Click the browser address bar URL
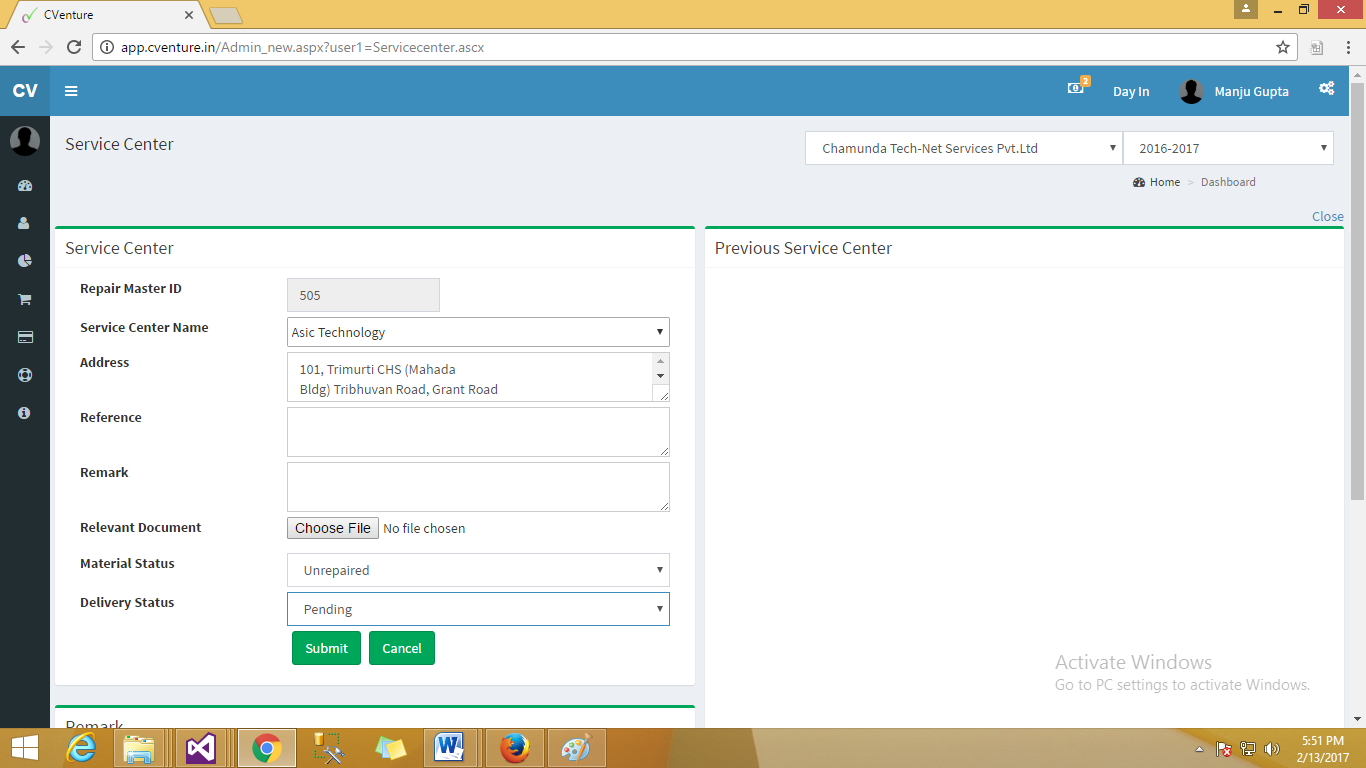 303,47
